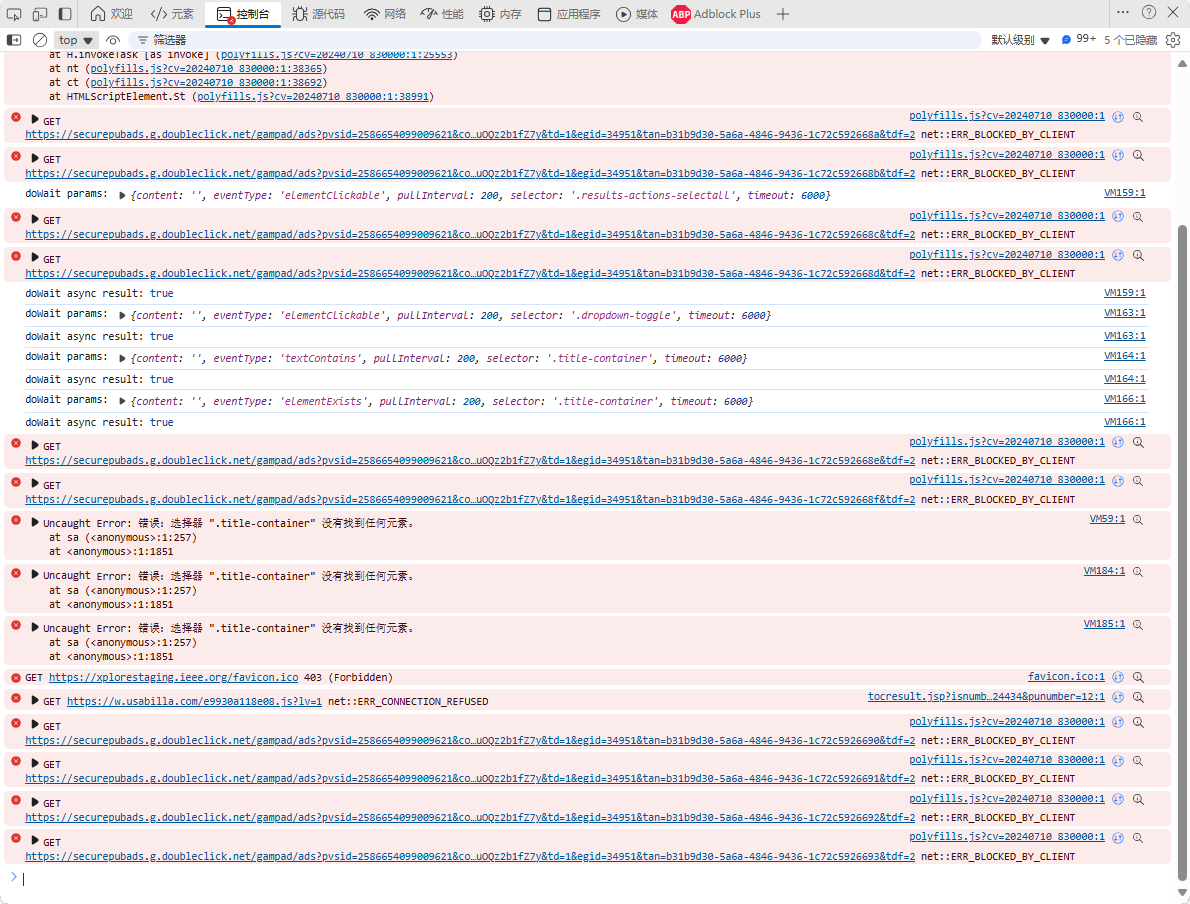The height and width of the screenshot is (904, 1190).
Task: Expand the doWait params object with textContains
Action: pos(122,358)
